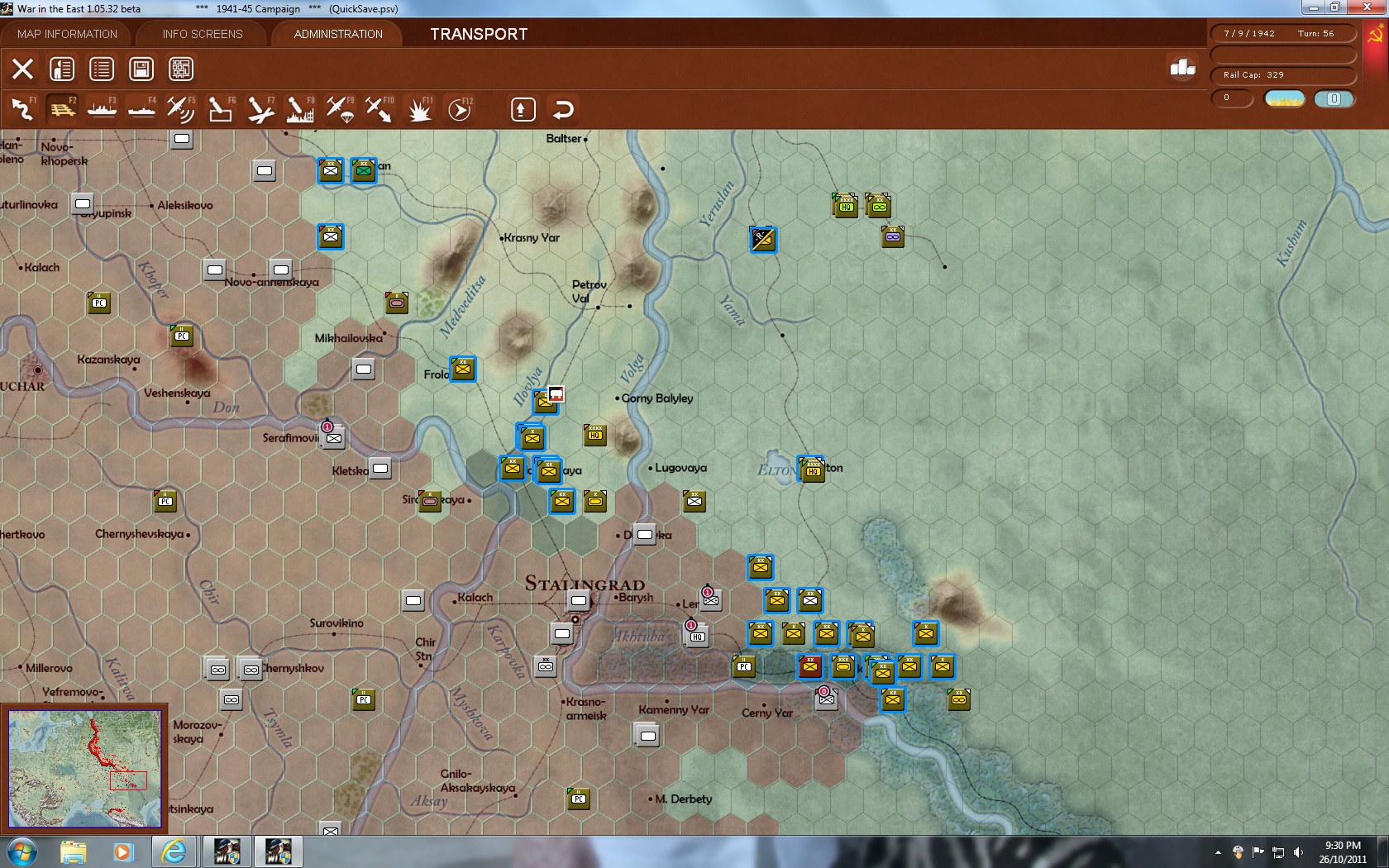Select the F10 air transfer mode icon

pyautogui.click(x=379, y=109)
